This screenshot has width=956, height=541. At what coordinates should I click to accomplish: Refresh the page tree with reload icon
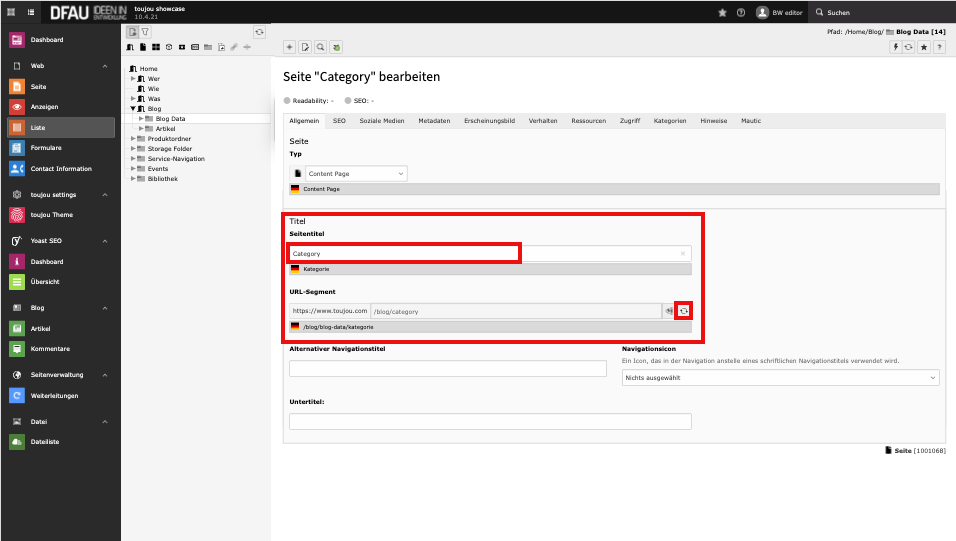pos(259,32)
